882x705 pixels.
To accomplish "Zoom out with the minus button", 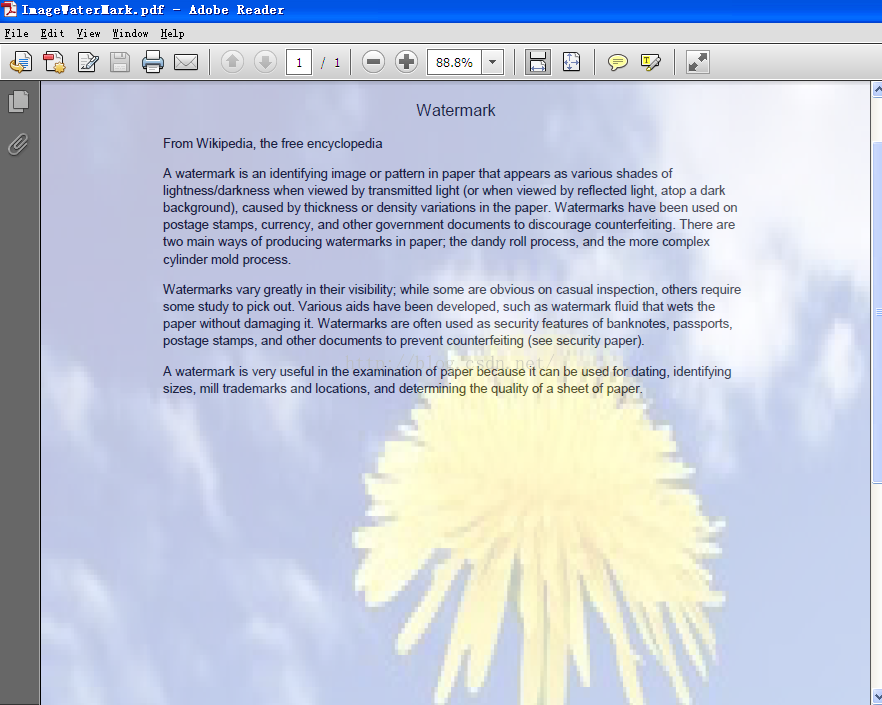I will pyautogui.click(x=373, y=62).
